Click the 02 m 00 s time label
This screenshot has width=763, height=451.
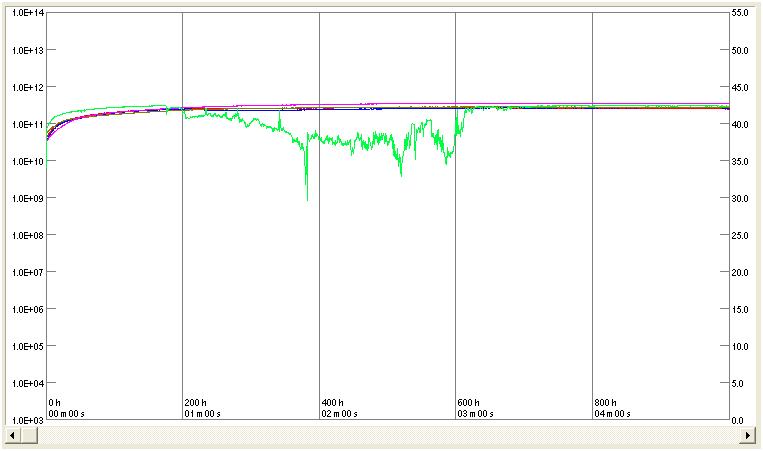339,414
